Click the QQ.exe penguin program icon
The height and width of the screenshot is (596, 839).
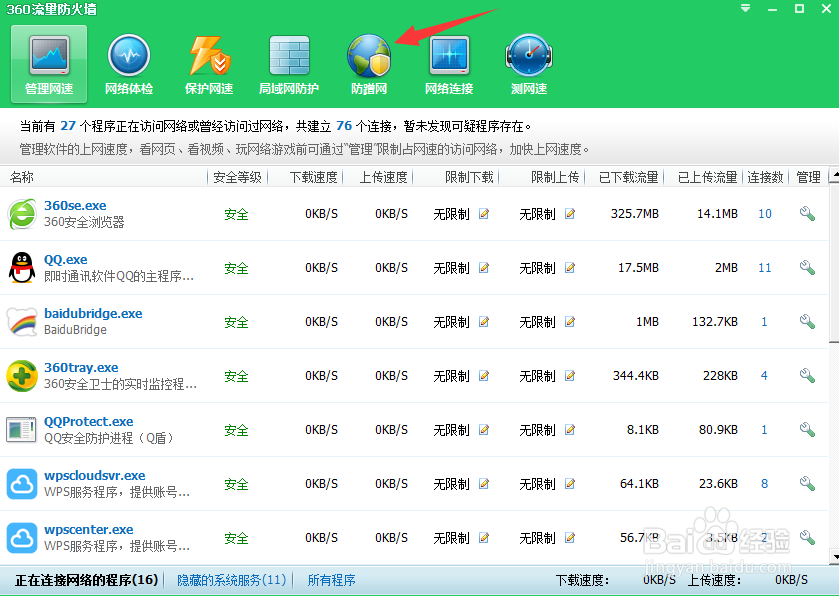pos(22,268)
